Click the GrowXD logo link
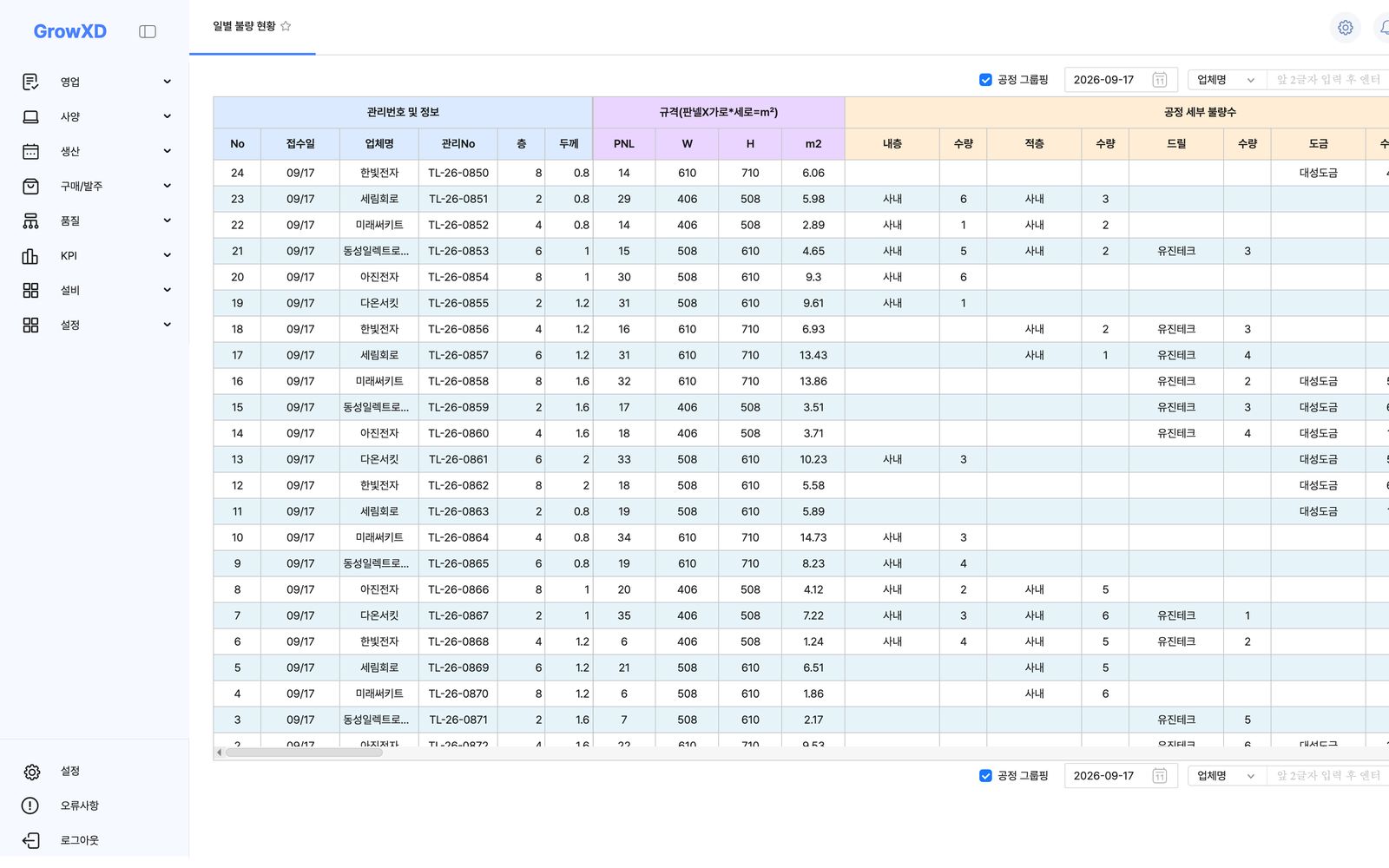 [70, 31]
